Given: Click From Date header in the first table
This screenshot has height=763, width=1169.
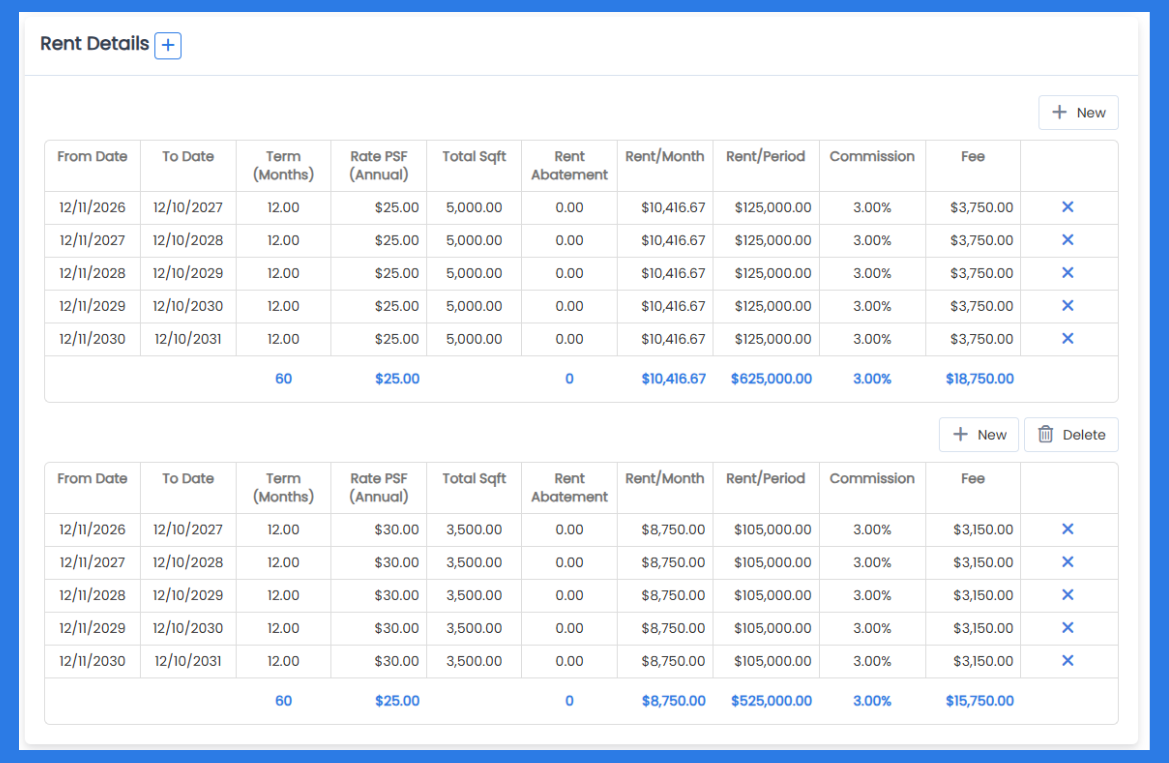Looking at the screenshot, I should (x=92, y=157).
